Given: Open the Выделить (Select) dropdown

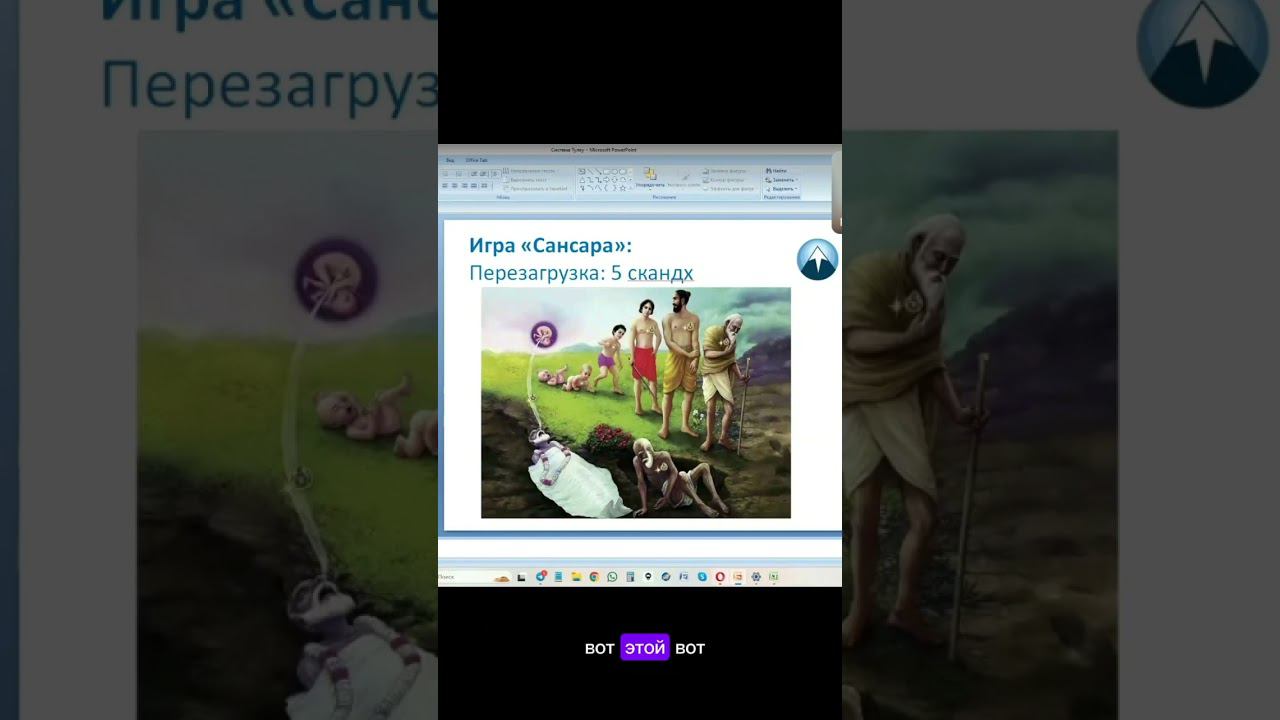Looking at the screenshot, I should (781, 188).
